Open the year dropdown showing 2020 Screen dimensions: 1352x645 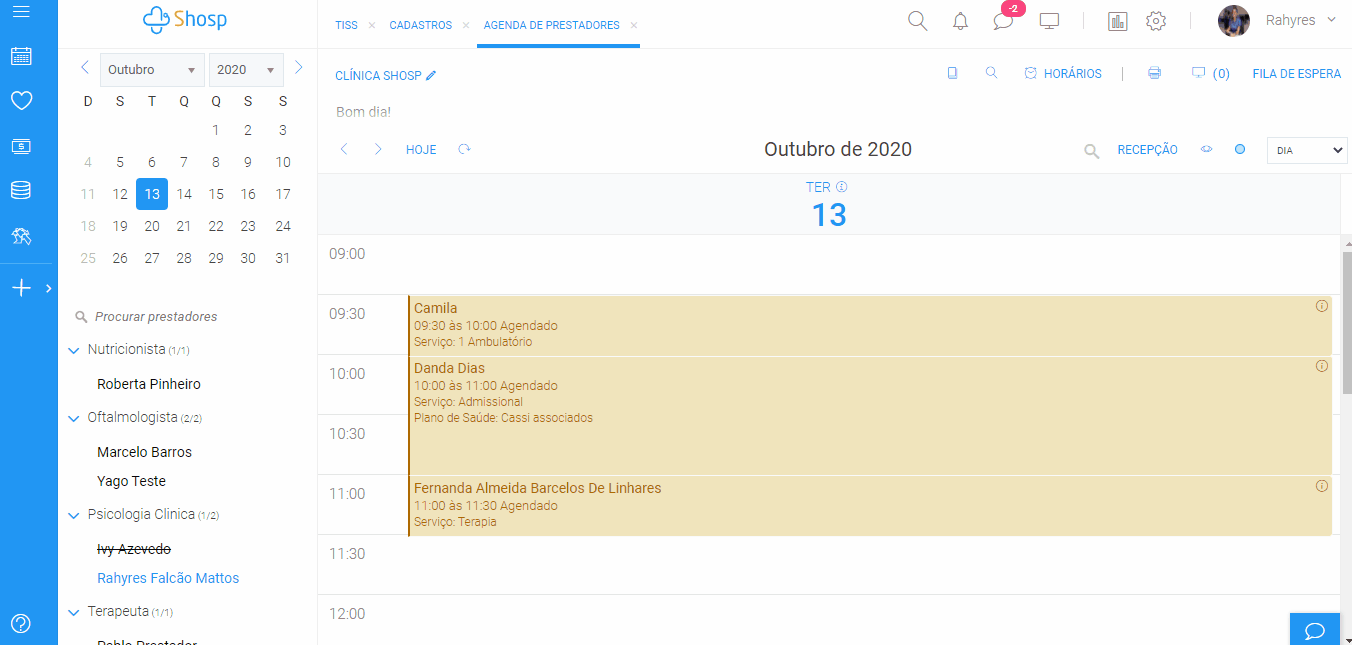246,70
